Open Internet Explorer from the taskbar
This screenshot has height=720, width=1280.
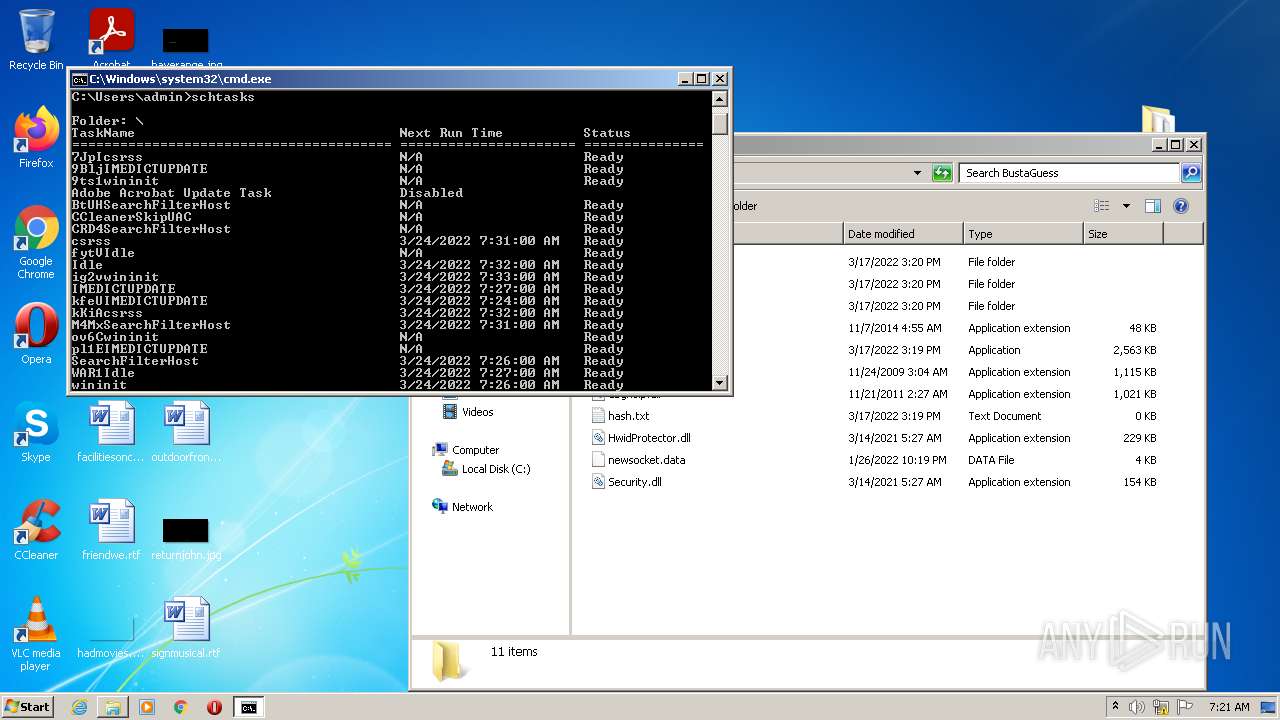click(79, 707)
